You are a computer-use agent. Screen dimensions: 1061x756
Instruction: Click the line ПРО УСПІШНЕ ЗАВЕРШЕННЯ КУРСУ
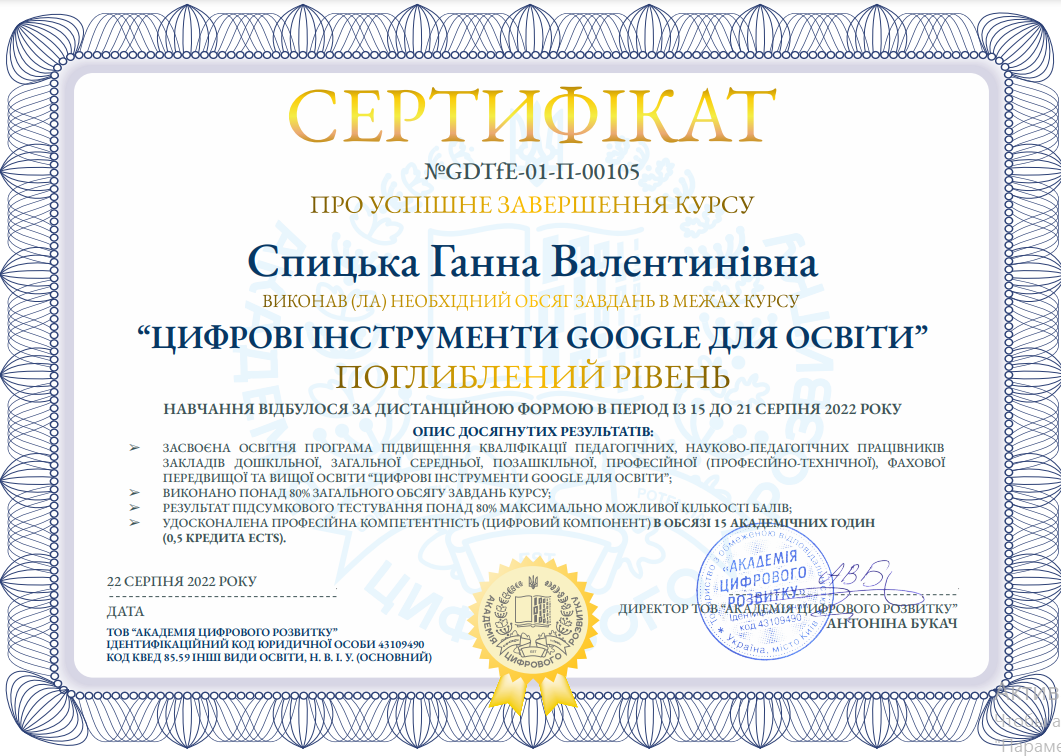click(x=532, y=204)
